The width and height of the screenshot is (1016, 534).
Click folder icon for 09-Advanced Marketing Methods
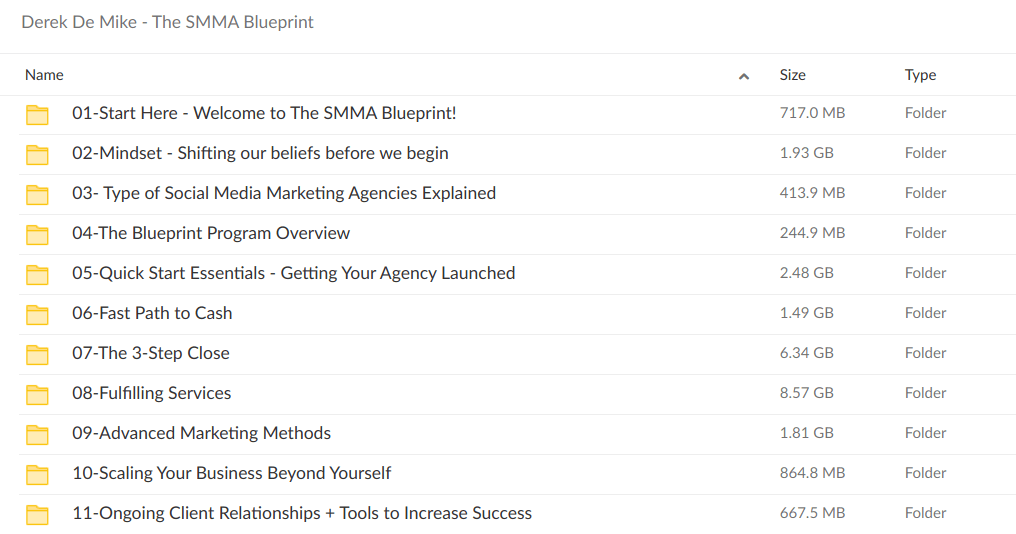click(37, 434)
